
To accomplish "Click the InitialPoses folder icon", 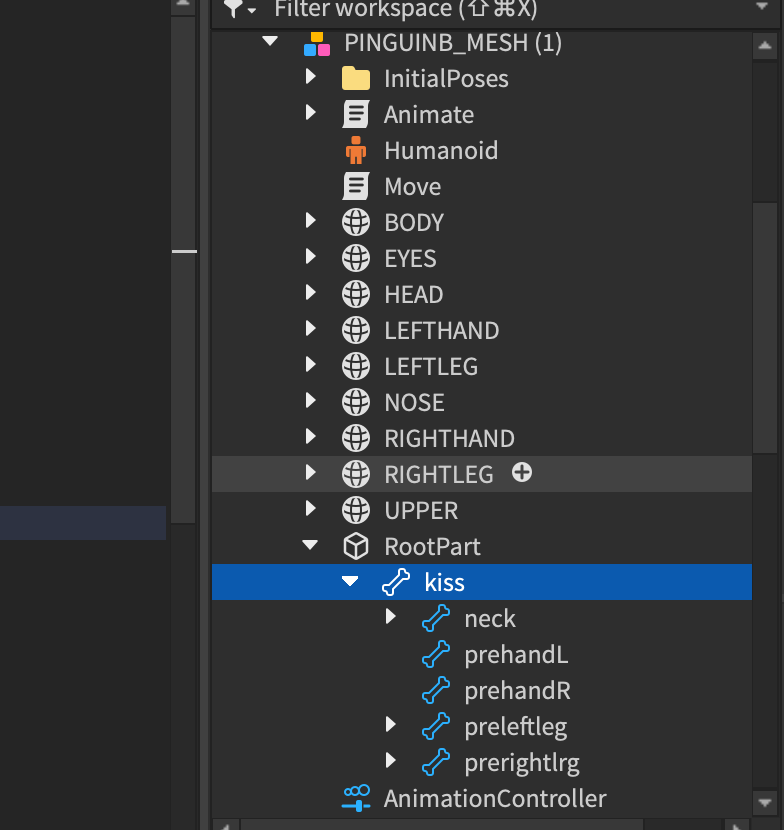I will [355, 79].
